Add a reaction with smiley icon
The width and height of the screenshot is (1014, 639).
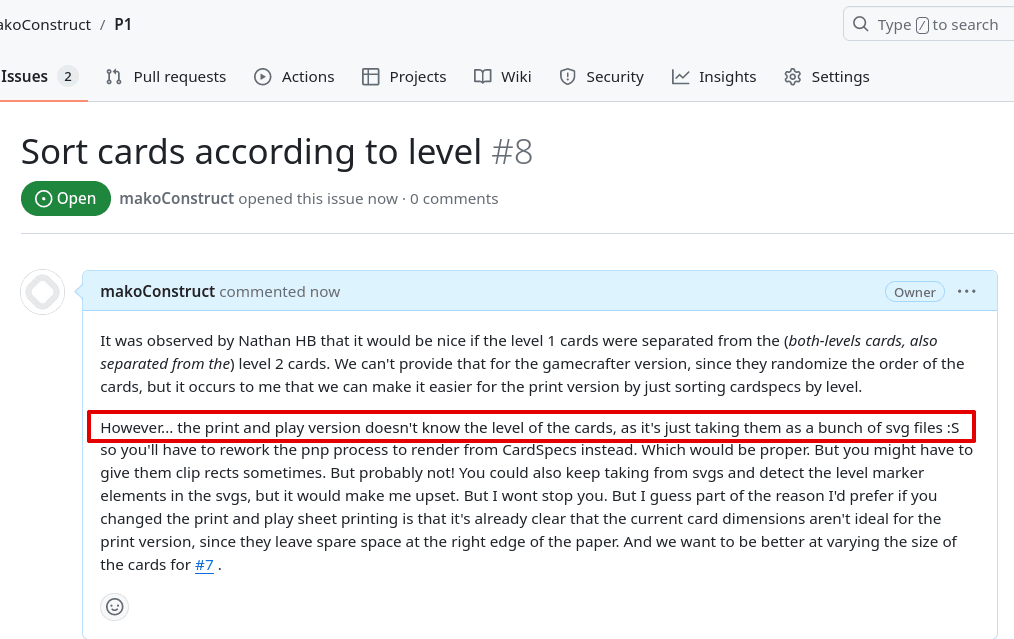pyautogui.click(x=114, y=607)
